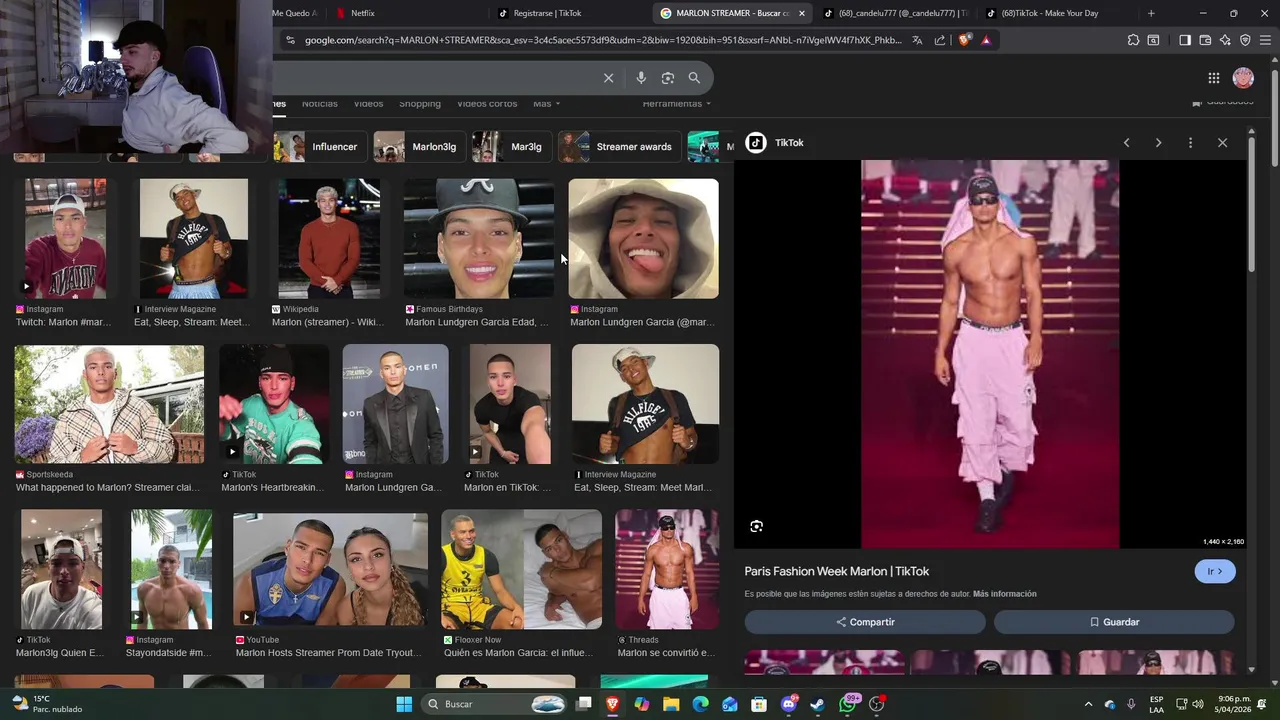Open the browser extensions puzzle icon
Image resolution: width=1280 pixels, height=720 pixels.
click(x=1133, y=40)
